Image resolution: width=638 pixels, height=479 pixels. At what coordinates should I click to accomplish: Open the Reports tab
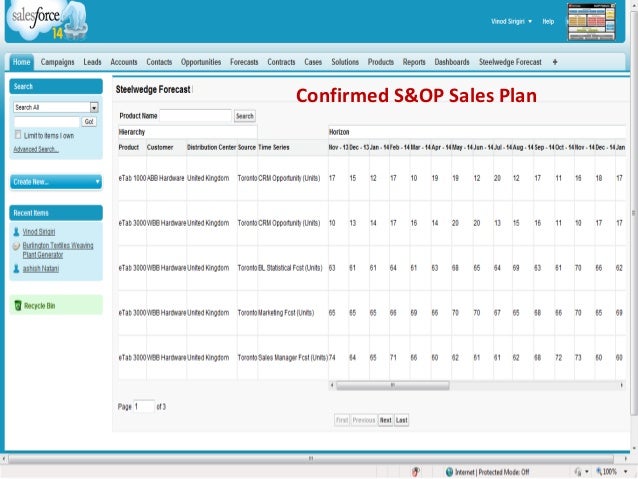click(414, 62)
